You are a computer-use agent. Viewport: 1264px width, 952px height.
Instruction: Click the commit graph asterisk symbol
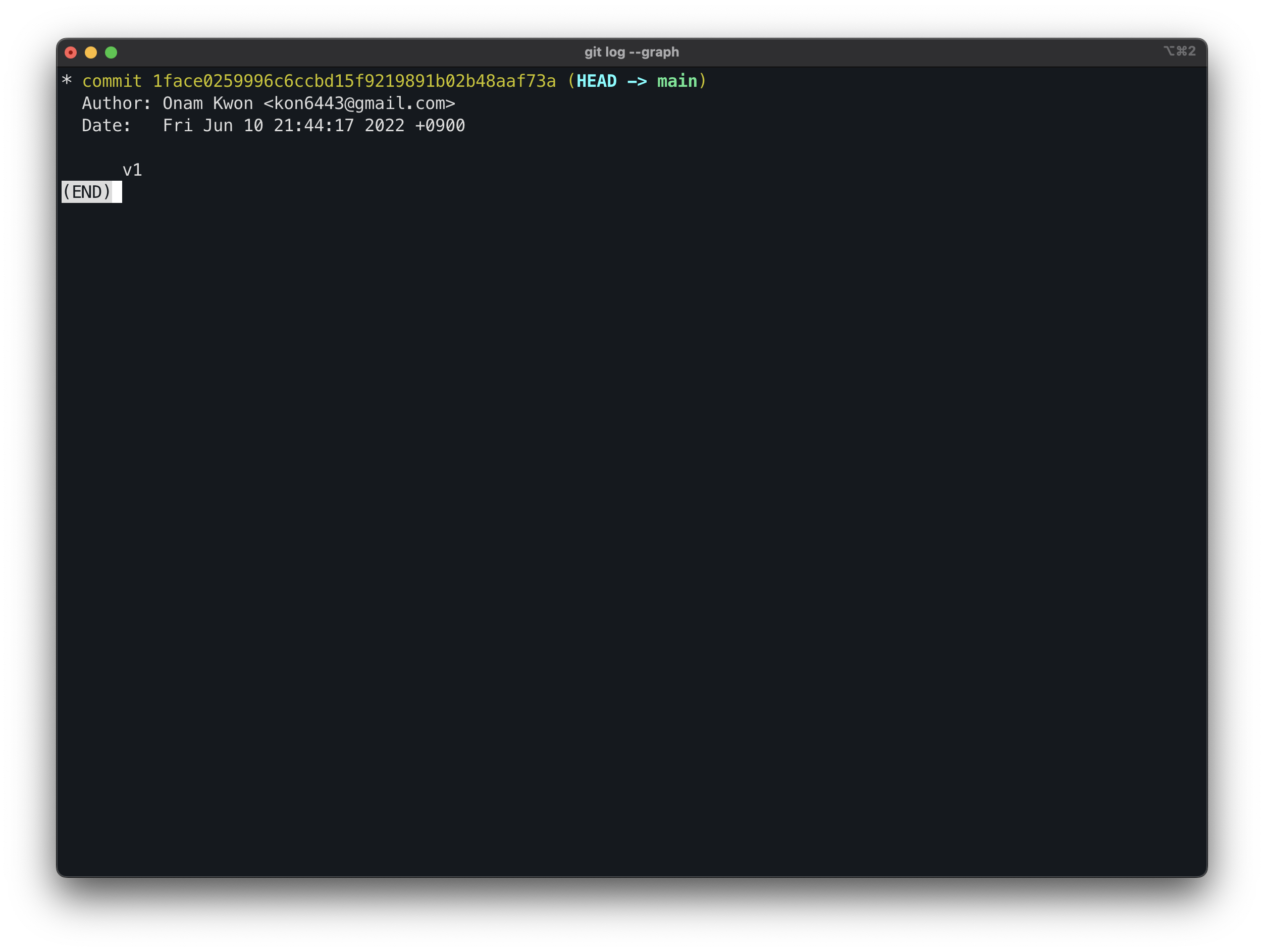click(x=67, y=81)
